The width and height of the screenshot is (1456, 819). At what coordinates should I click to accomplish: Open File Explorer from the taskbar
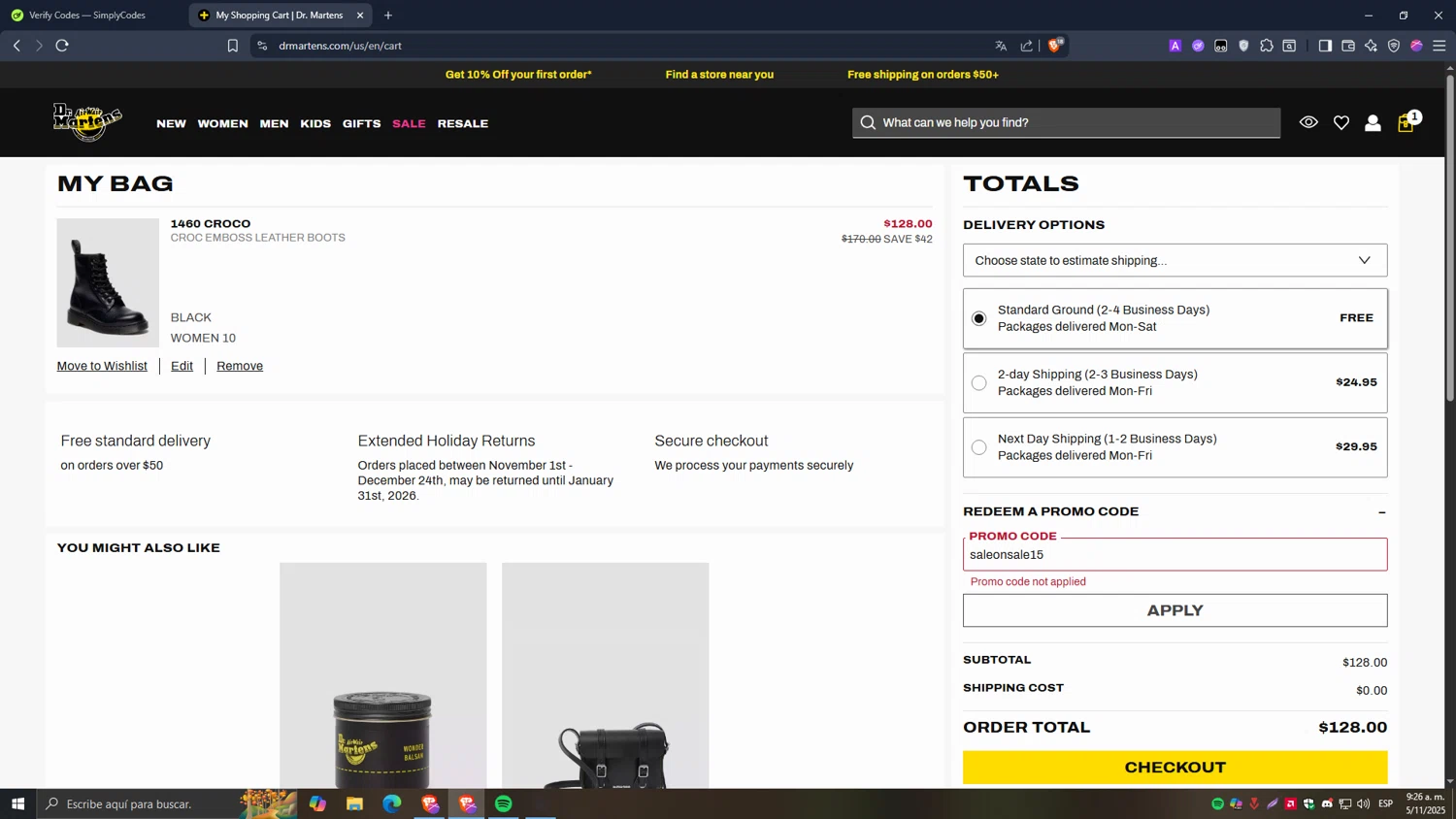click(x=354, y=803)
